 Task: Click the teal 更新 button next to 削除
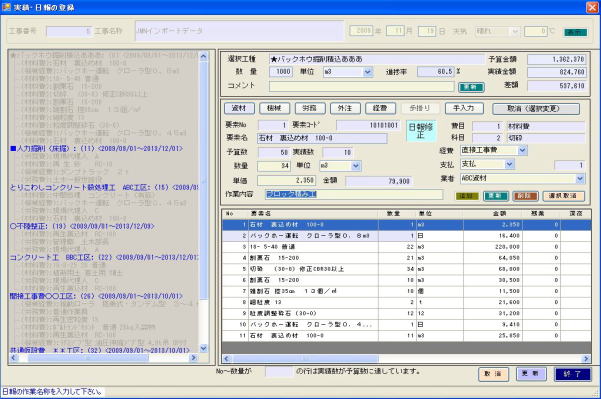[x=496, y=196]
